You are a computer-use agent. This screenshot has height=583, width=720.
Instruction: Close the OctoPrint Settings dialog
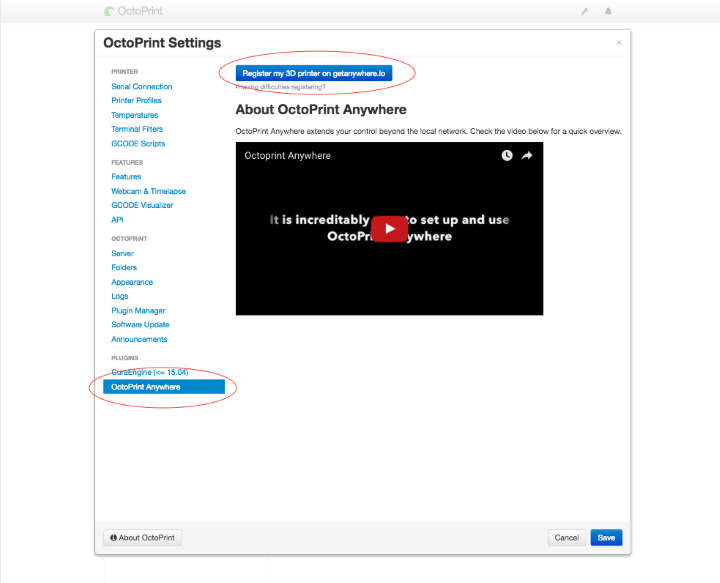coord(619,43)
